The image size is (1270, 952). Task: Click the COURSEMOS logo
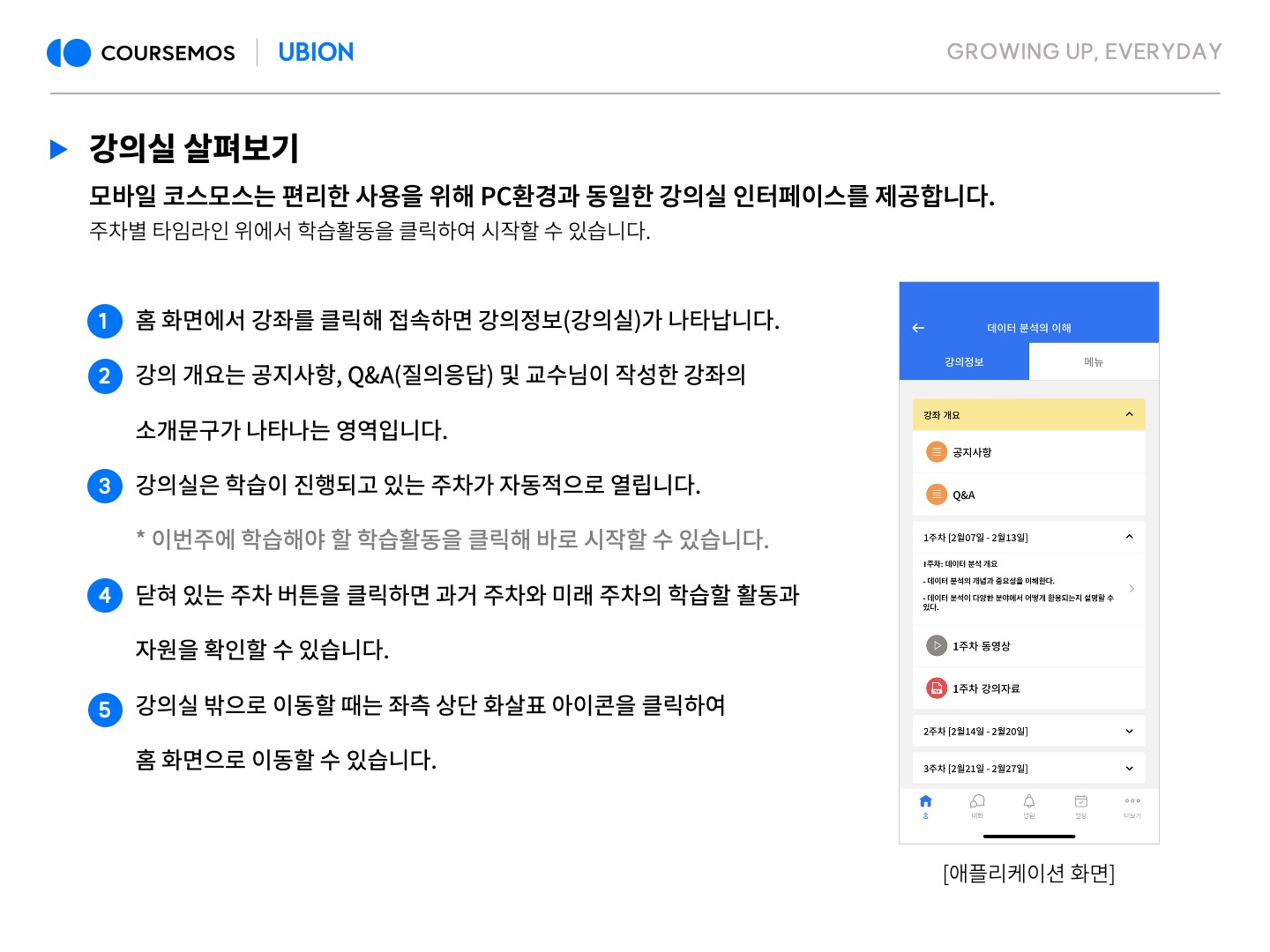coord(141,53)
